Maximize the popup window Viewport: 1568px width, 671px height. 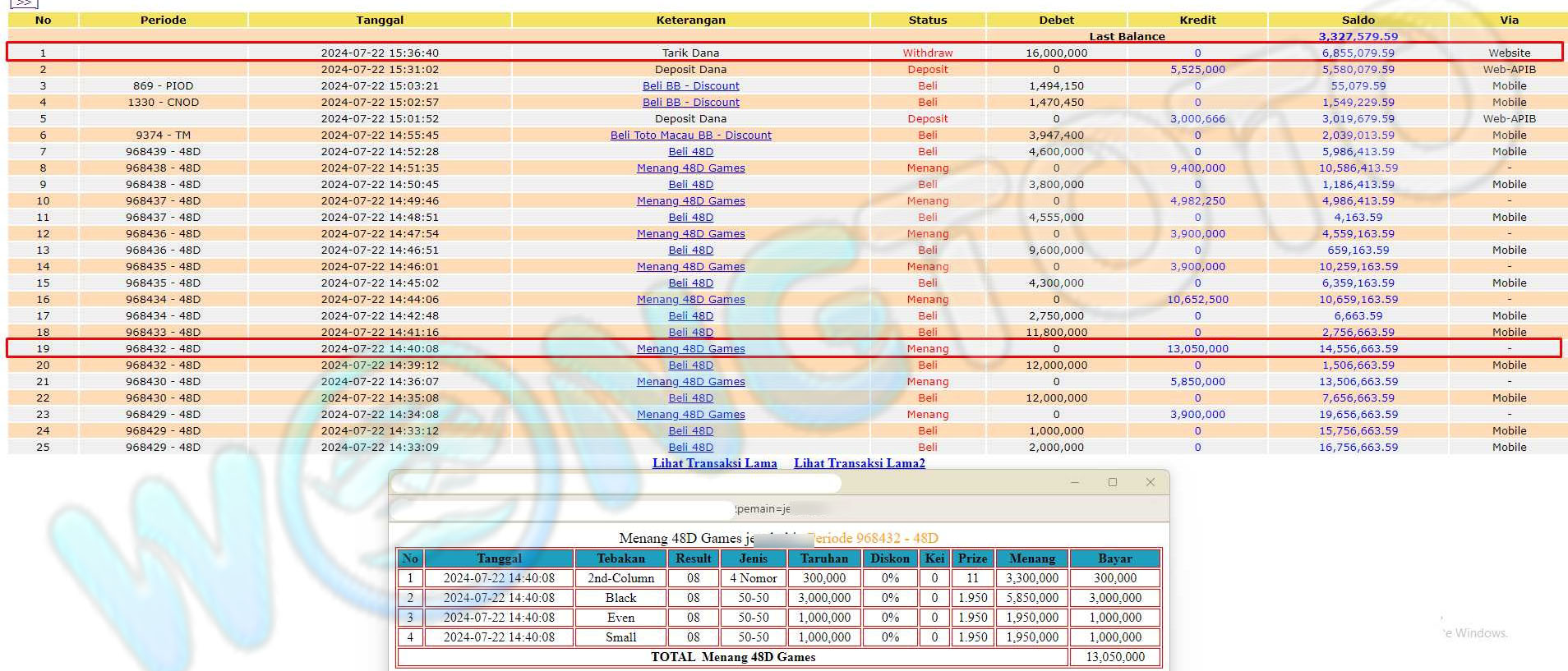[x=1113, y=482]
